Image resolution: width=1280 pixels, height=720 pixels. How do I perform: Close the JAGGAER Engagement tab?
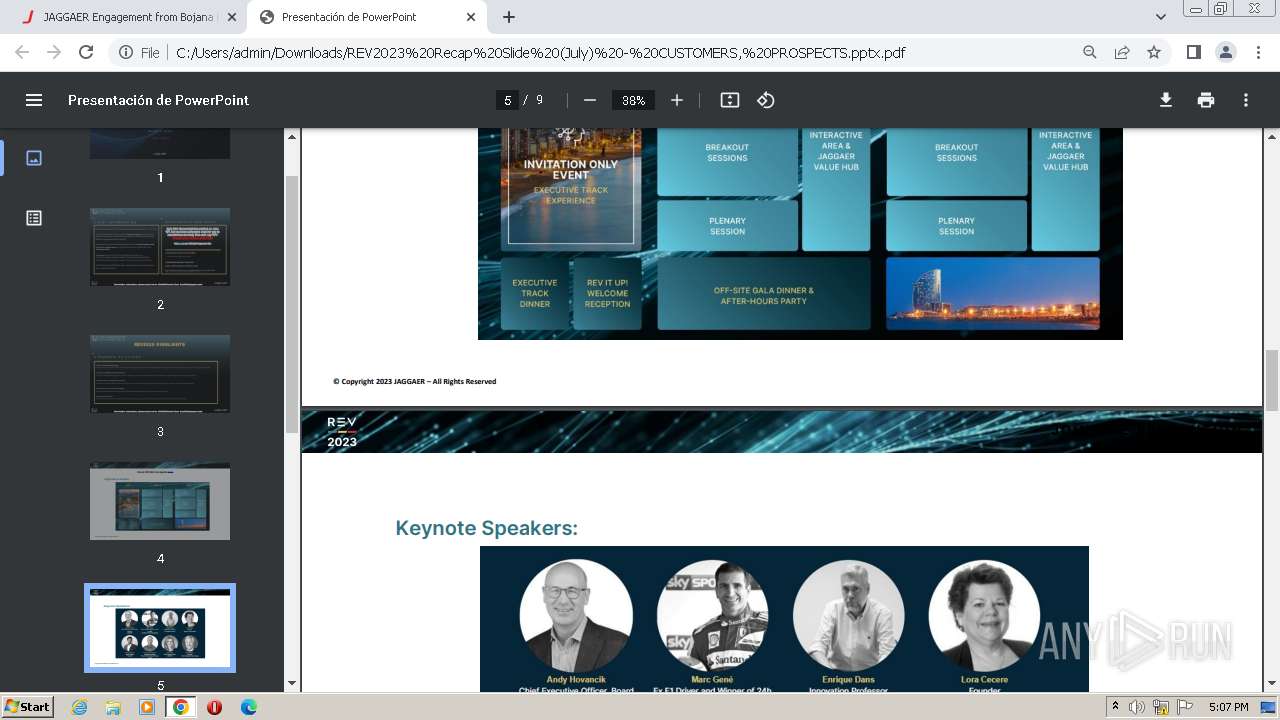232,17
